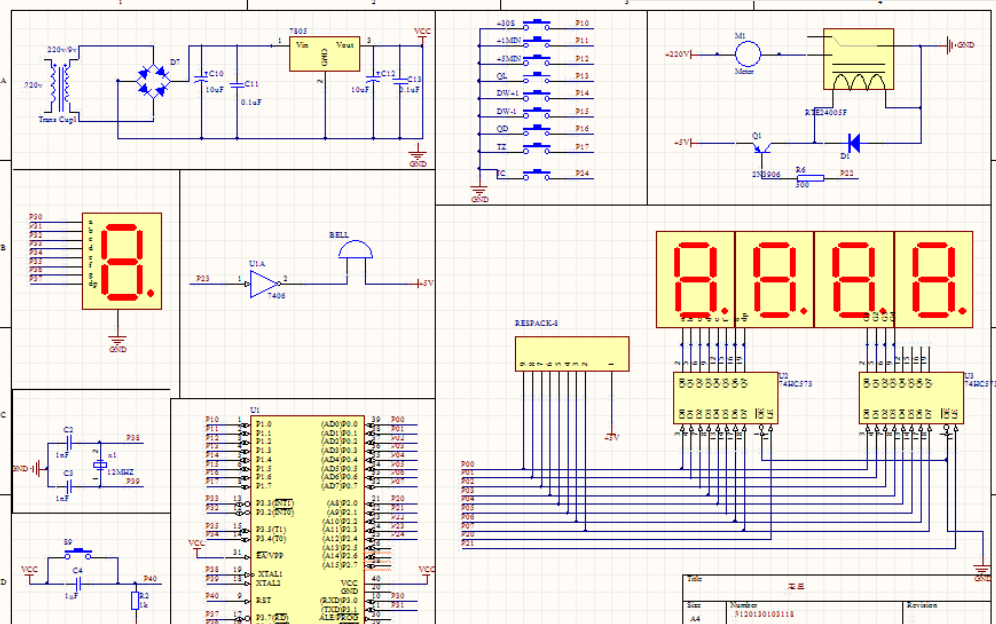Click the P40 net label in reset circuit
Image resolution: width=996 pixels, height=624 pixels.
[x=150, y=578]
